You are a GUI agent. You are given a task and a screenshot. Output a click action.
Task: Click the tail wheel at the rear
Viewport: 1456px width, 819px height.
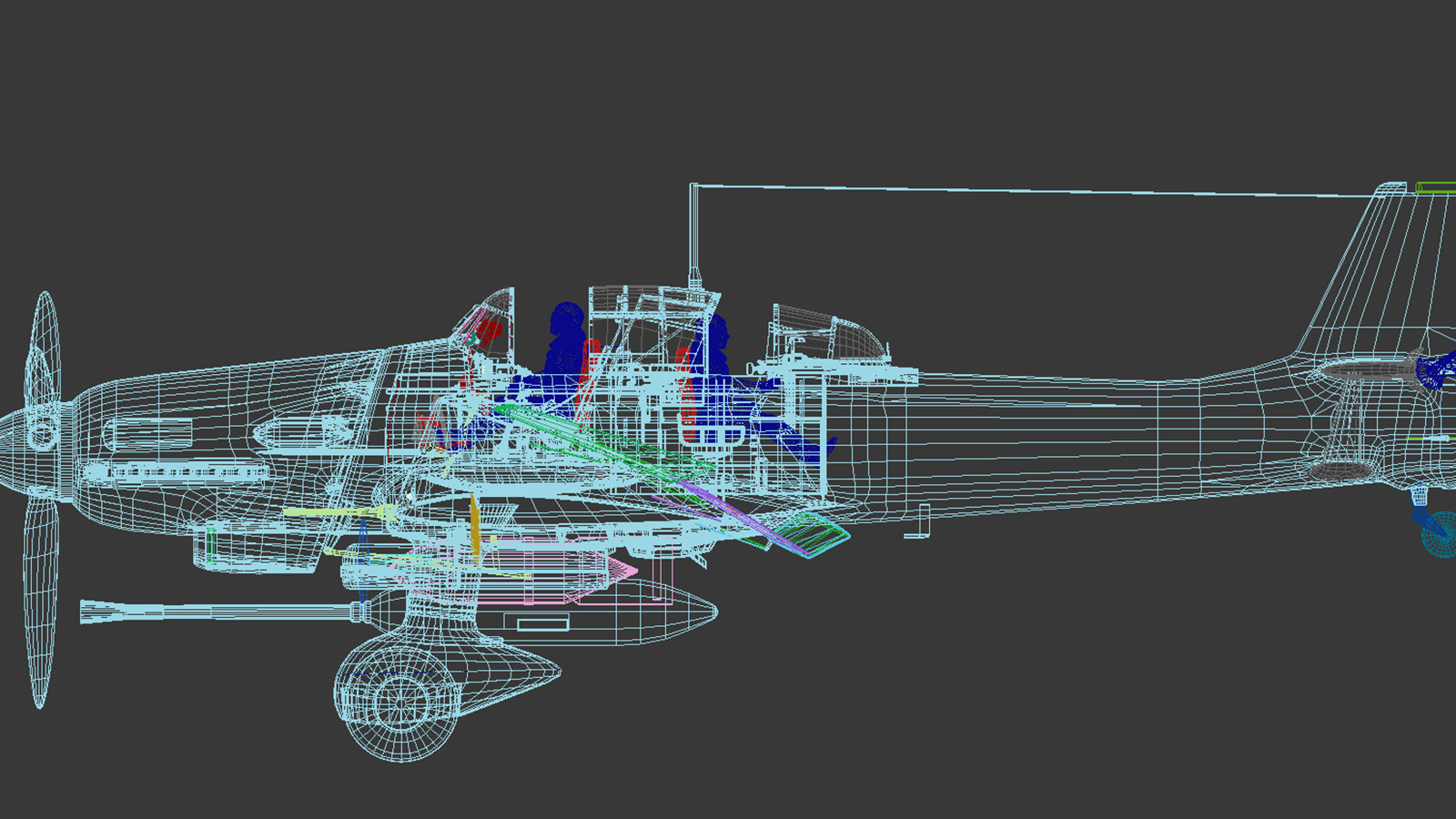pyautogui.click(x=1438, y=532)
